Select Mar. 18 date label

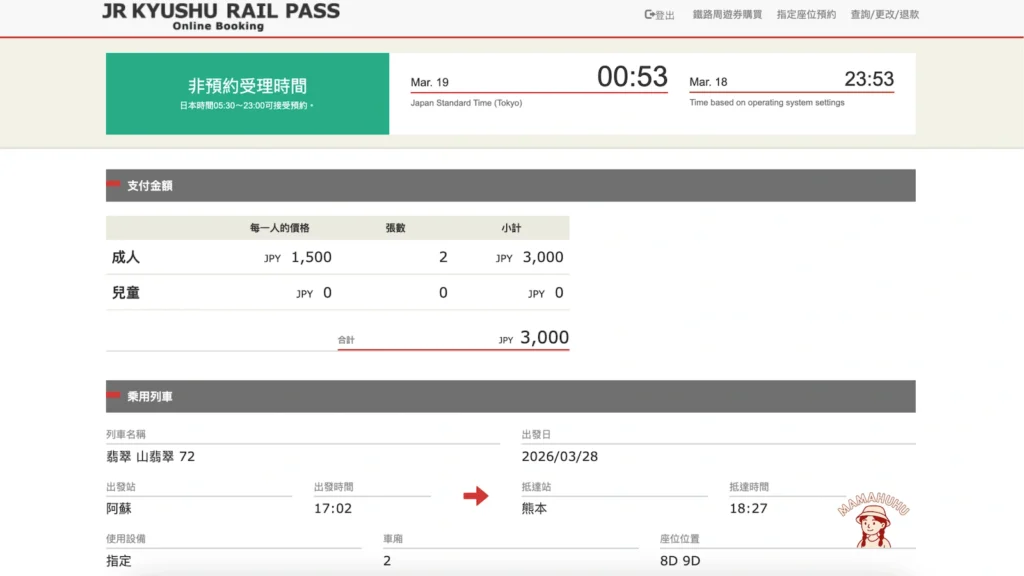click(x=708, y=82)
